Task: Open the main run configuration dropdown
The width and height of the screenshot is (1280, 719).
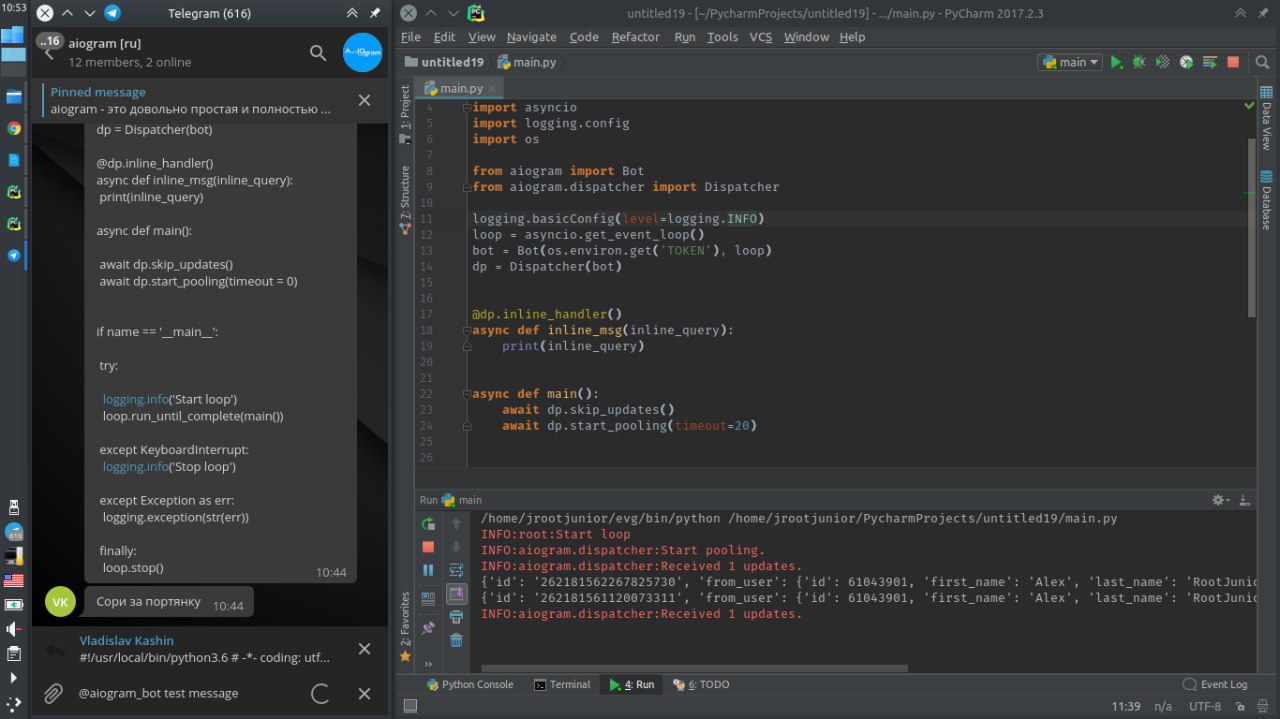Action: tap(1070, 62)
